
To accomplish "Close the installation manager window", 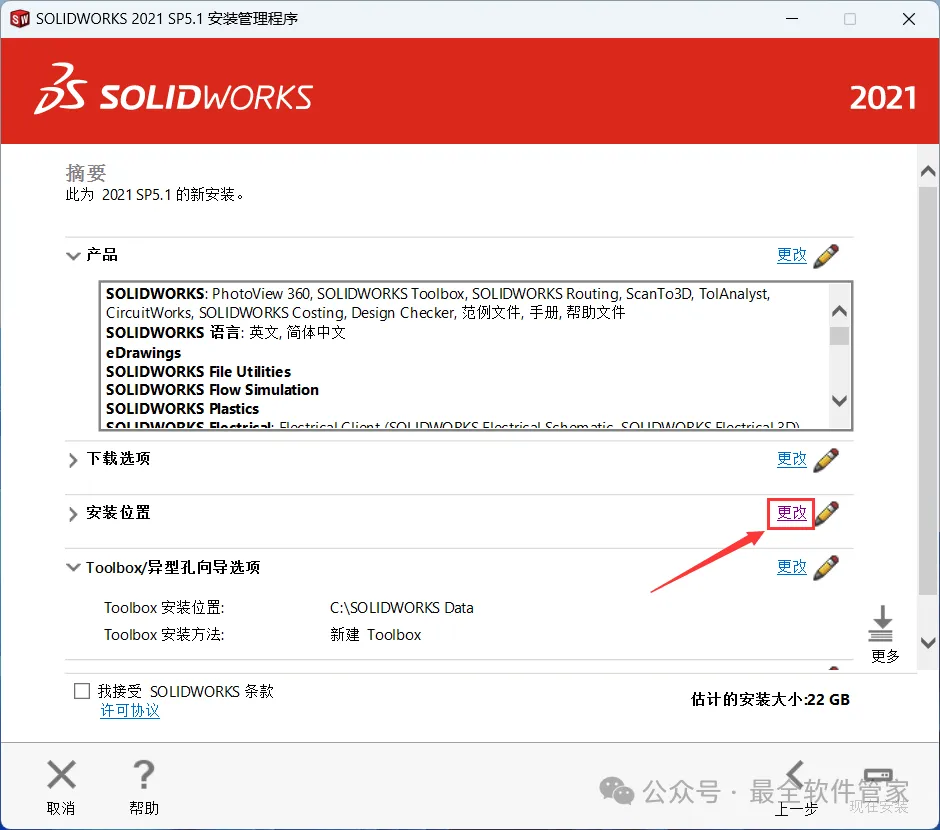I will (x=909, y=19).
